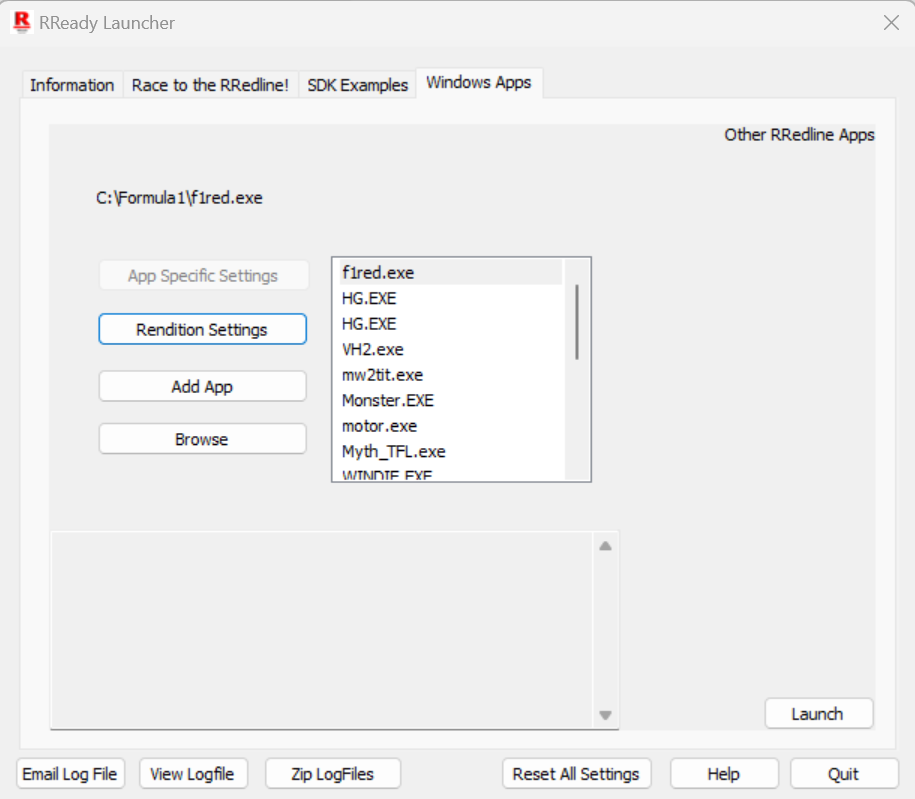Select Monster.EXE in the list

450,400
